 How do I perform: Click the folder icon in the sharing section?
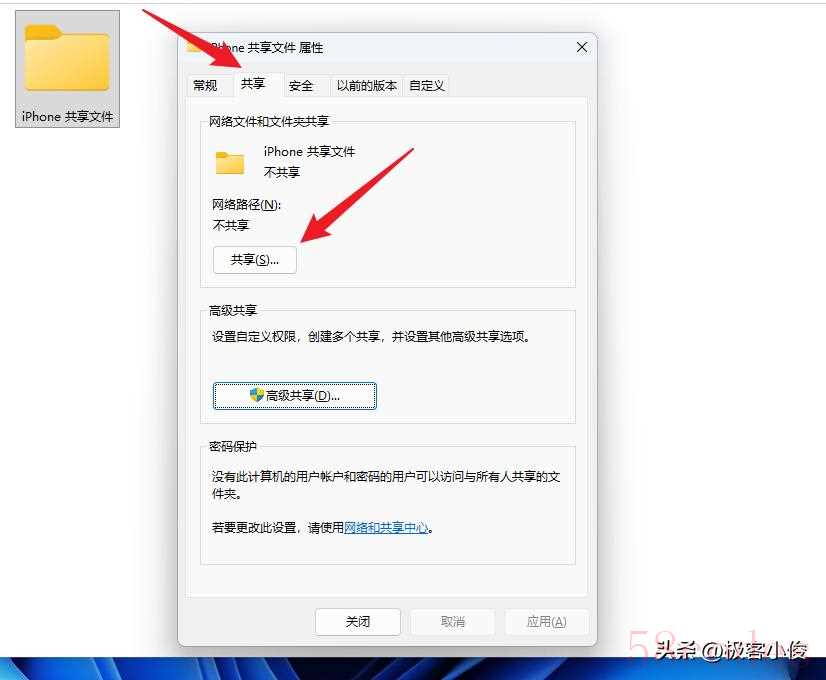pos(230,163)
